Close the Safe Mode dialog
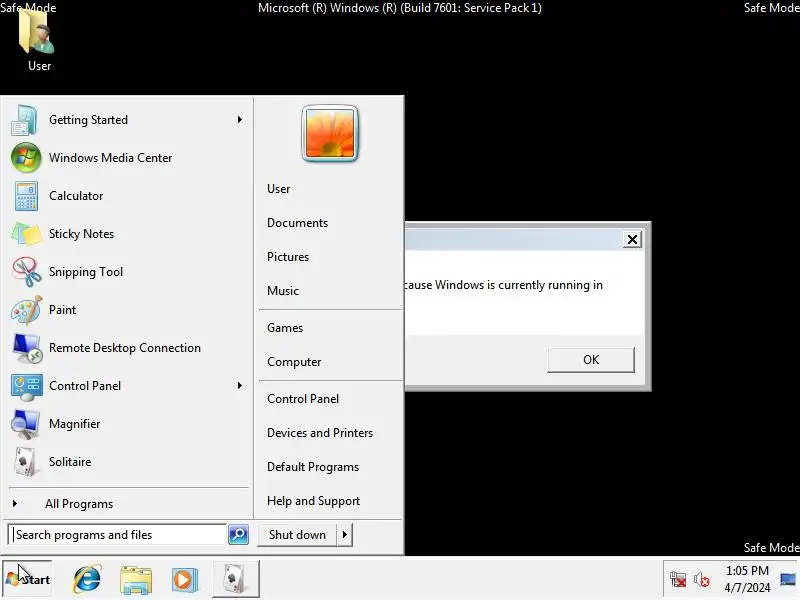Image resolution: width=800 pixels, height=600 pixels. [632, 239]
